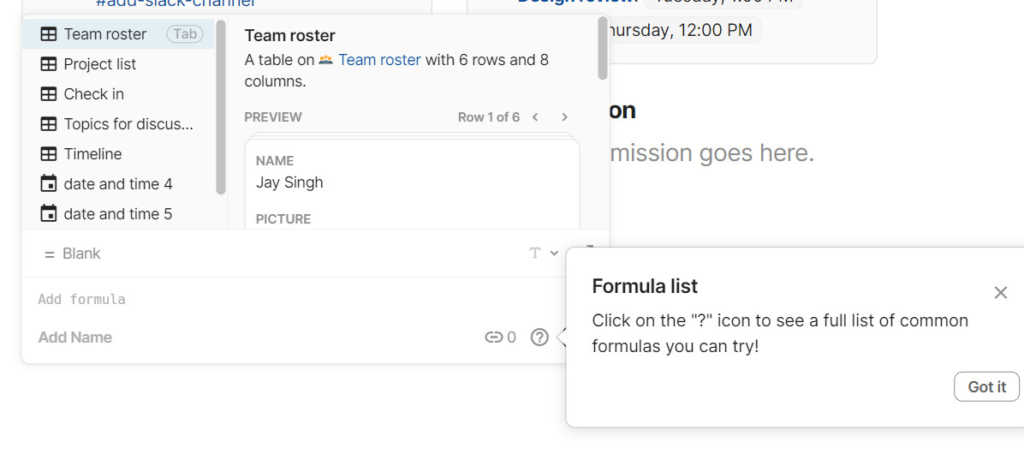
Task: Click the preview panel scrollbar
Action: tap(603, 48)
